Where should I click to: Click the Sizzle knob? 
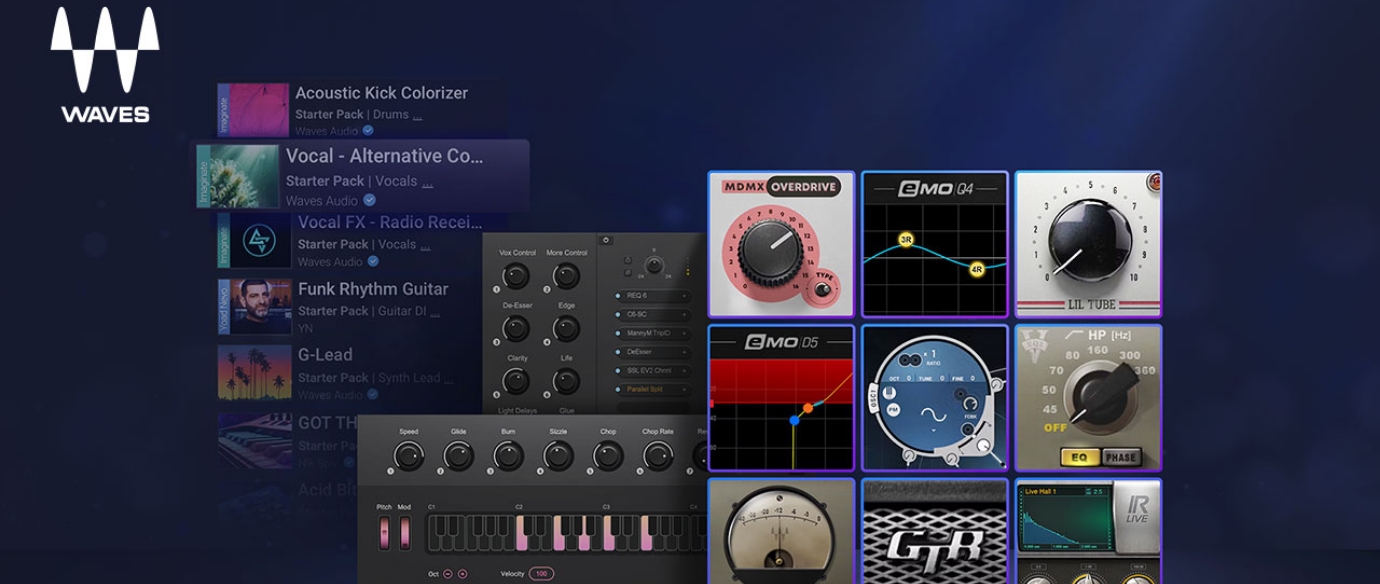pyautogui.click(x=558, y=456)
